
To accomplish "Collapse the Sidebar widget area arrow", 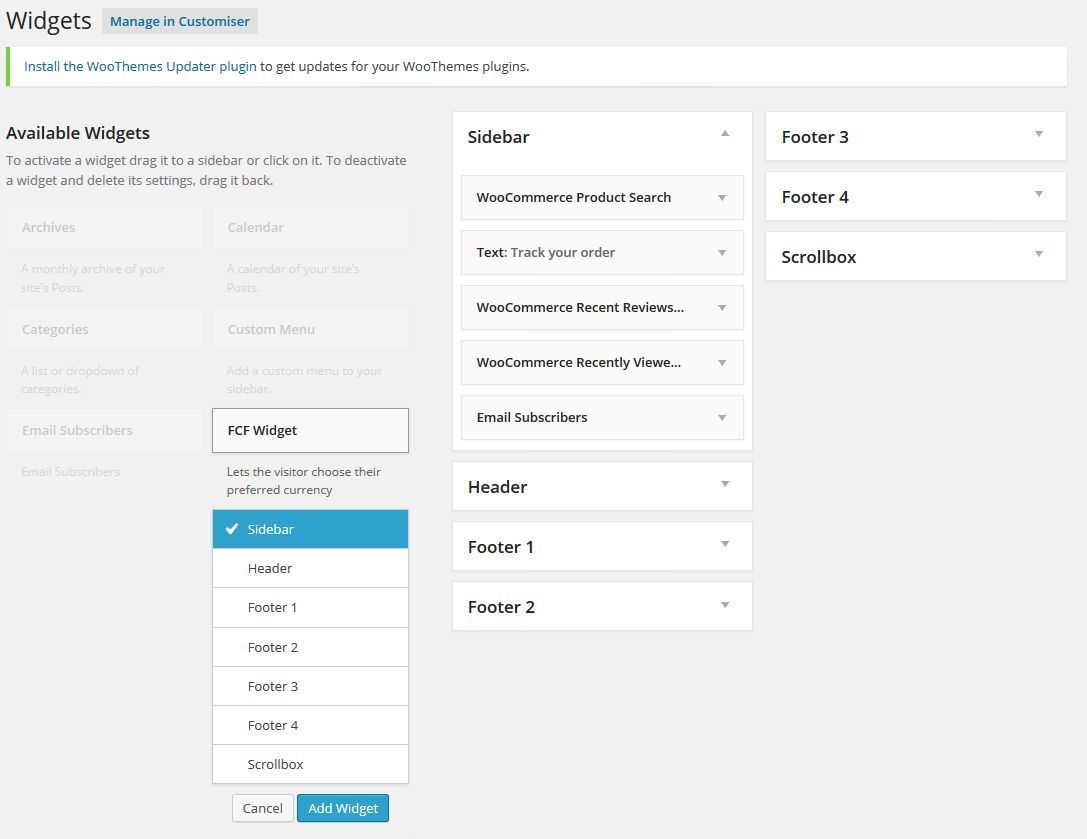I will tap(725, 134).
